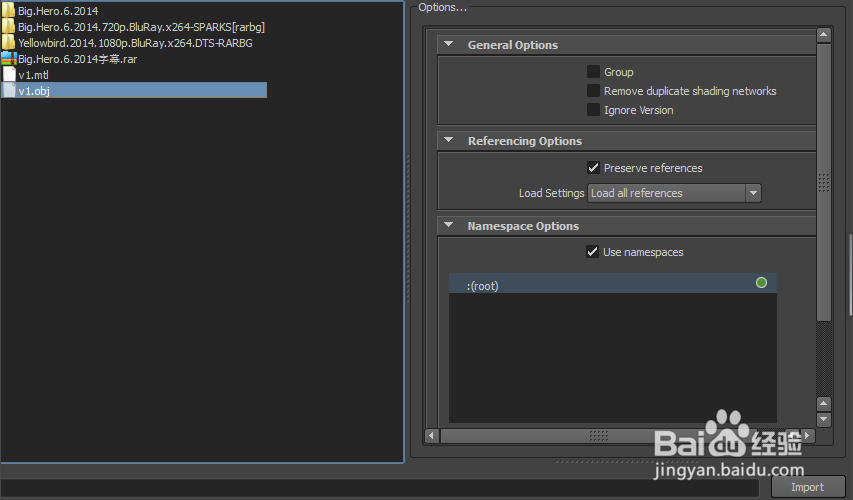Click the options panel scroll down arrow at bottom
The height and width of the screenshot is (500, 853).
824,419
